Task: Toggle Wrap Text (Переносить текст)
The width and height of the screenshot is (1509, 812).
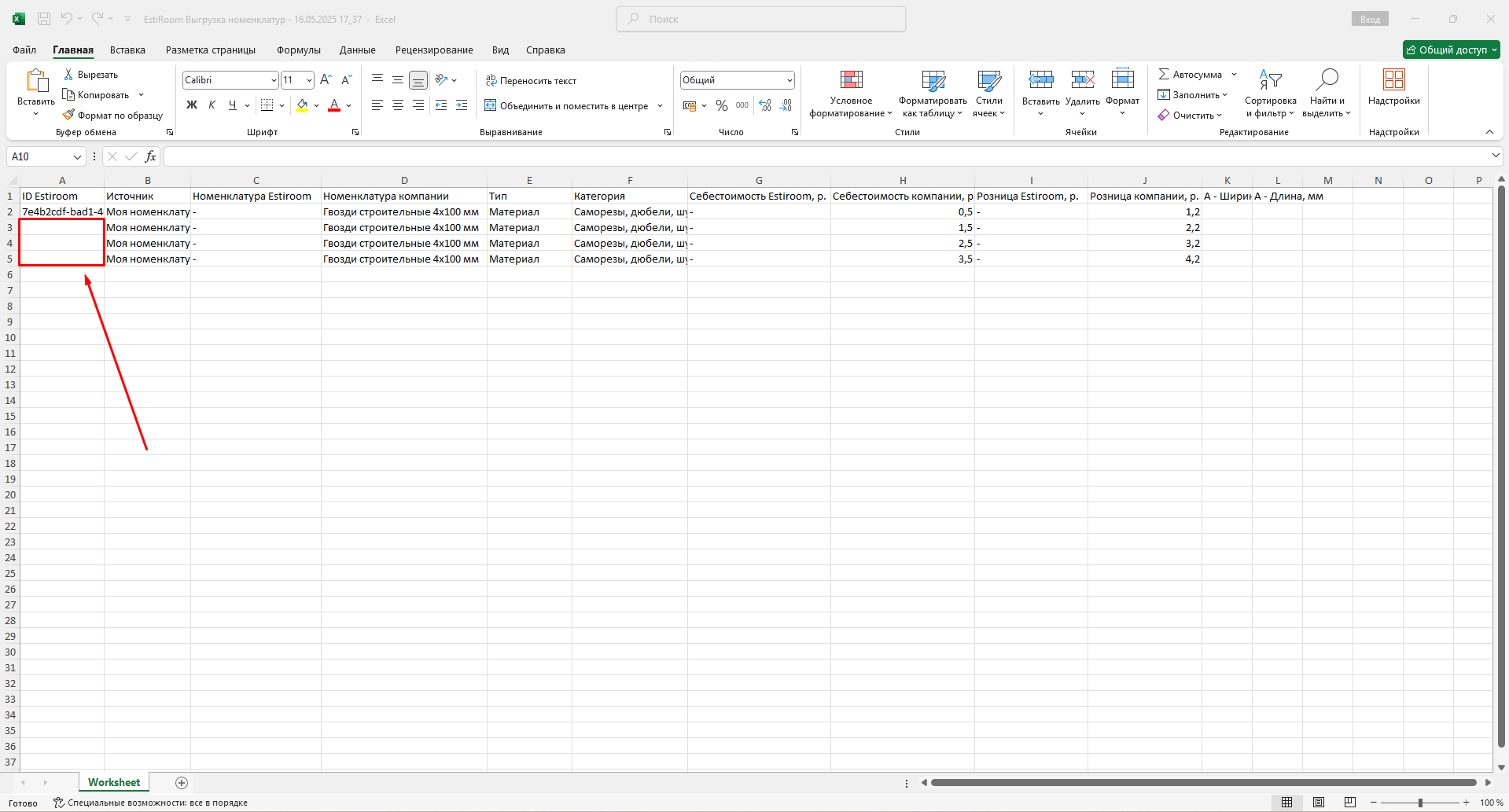Action: coord(531,81)
